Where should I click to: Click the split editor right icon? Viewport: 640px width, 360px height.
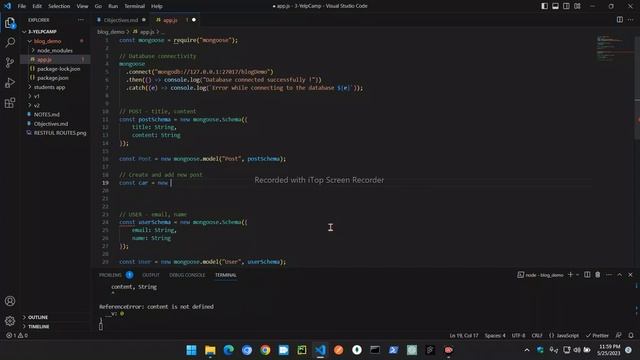coord(620,20)
